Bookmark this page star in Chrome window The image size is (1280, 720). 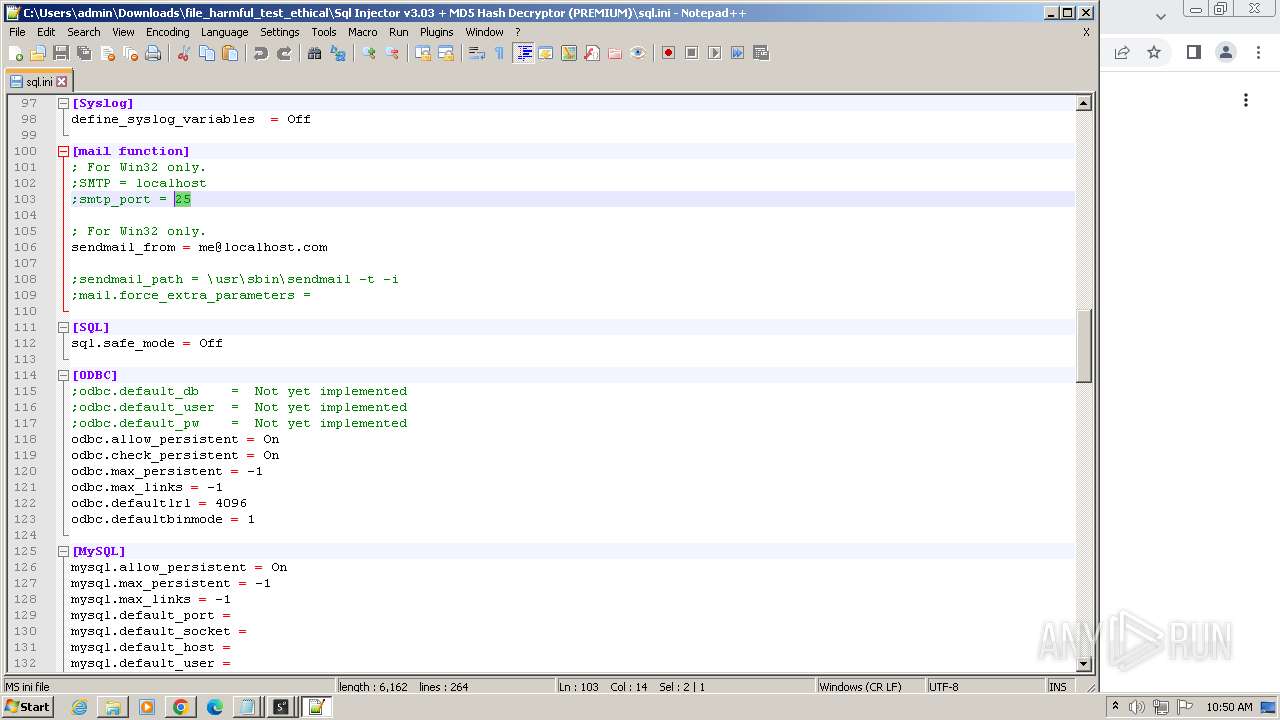tap(1154, 52)
